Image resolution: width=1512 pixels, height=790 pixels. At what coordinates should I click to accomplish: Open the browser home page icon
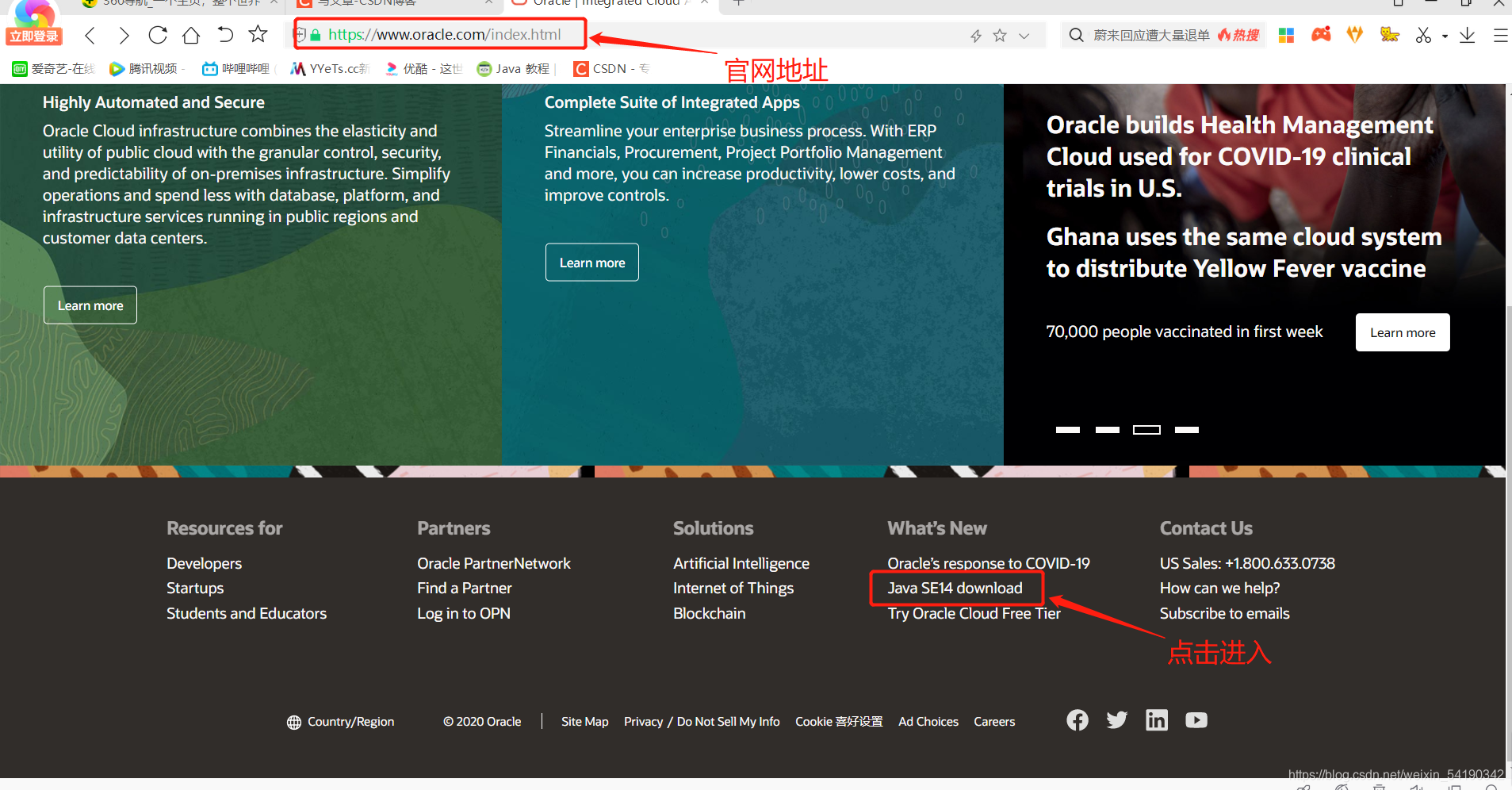(x=191, y=35)
